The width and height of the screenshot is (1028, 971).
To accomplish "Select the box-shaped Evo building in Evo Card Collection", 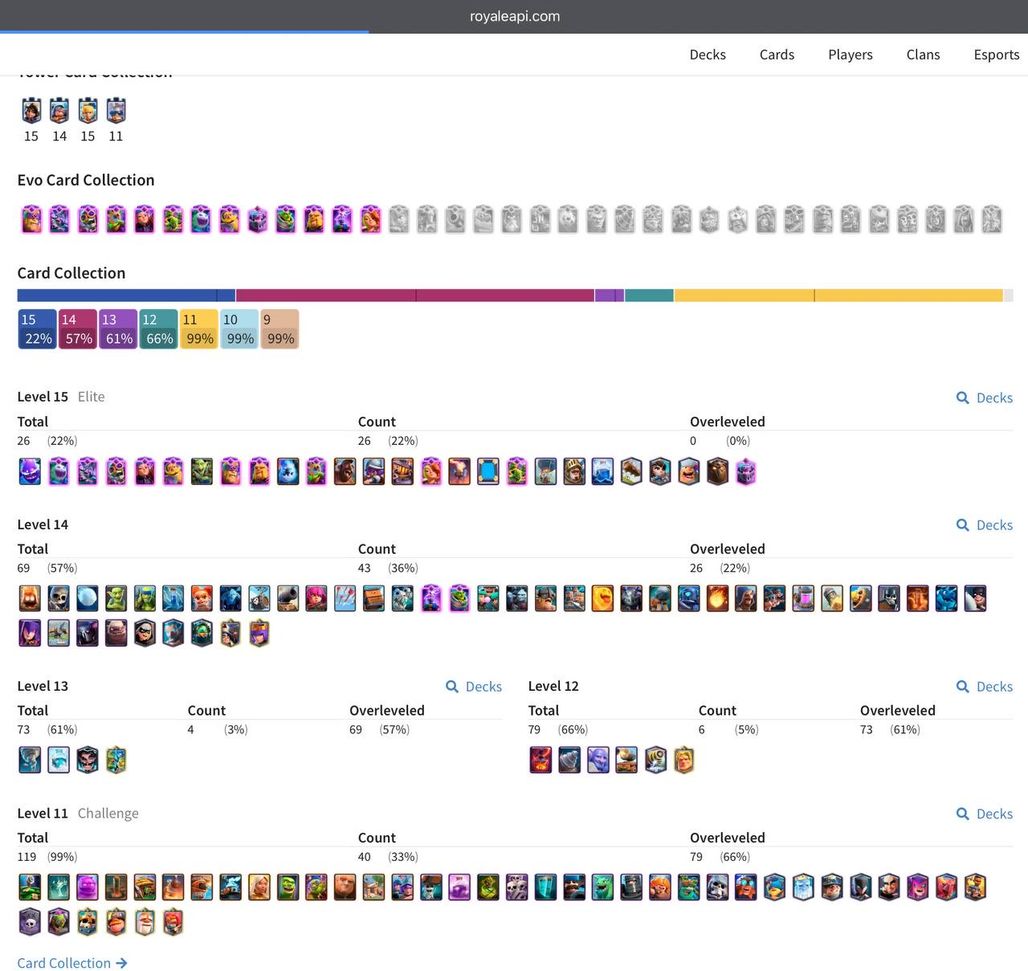I will tap(258, 219).
